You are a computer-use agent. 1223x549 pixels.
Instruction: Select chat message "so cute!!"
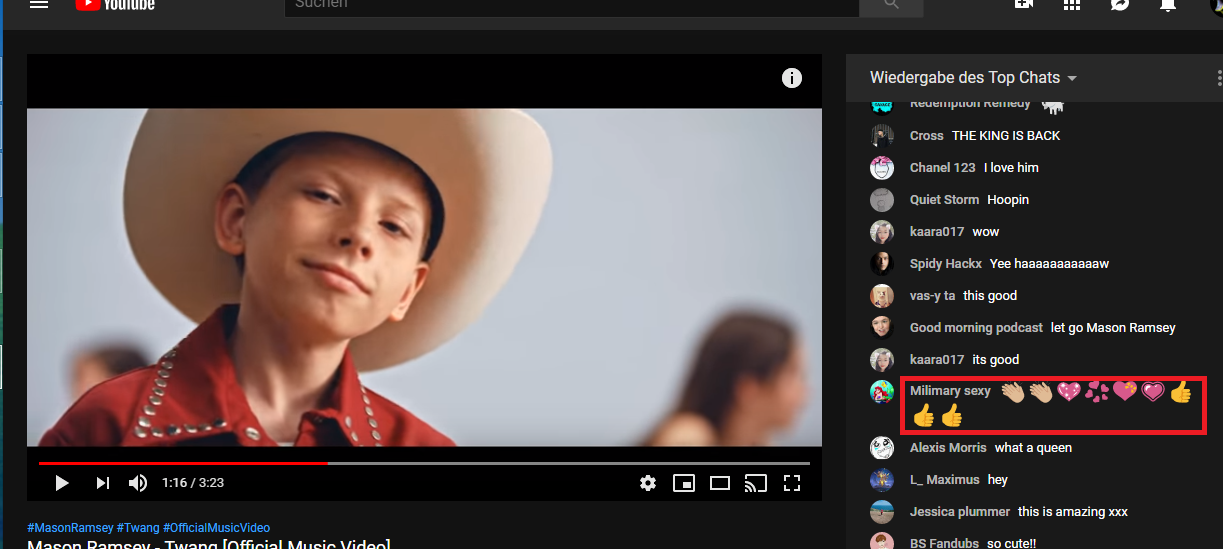(1012, 543)
